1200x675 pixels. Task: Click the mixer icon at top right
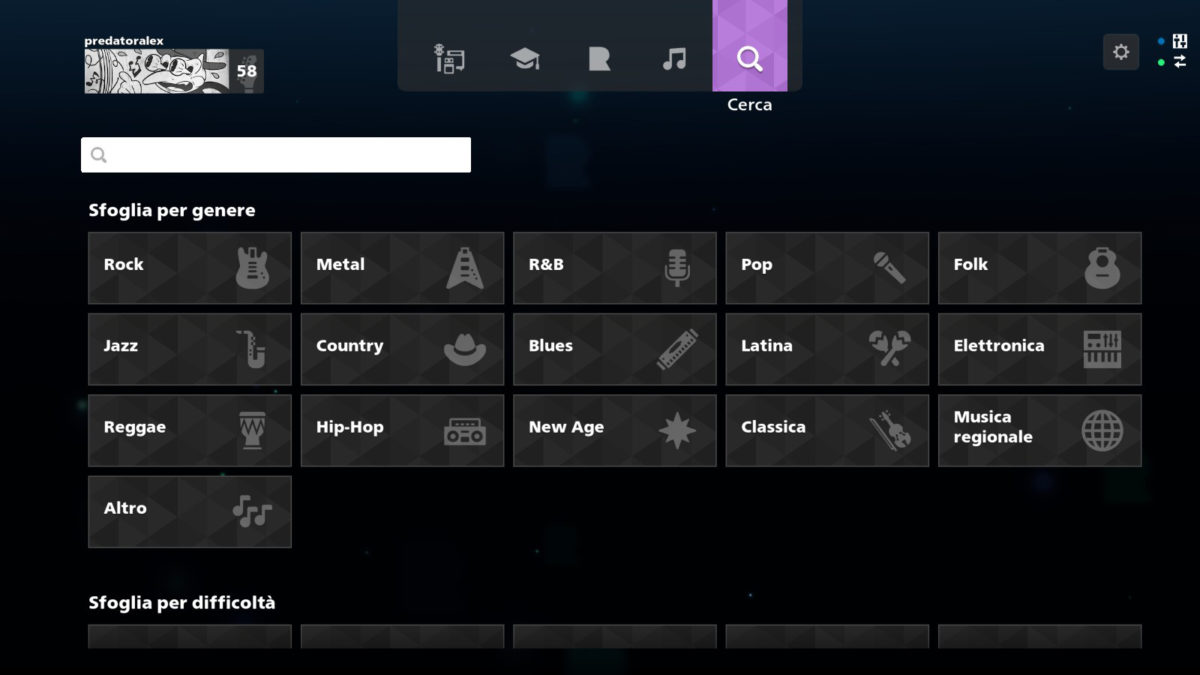pos(1180,42)
